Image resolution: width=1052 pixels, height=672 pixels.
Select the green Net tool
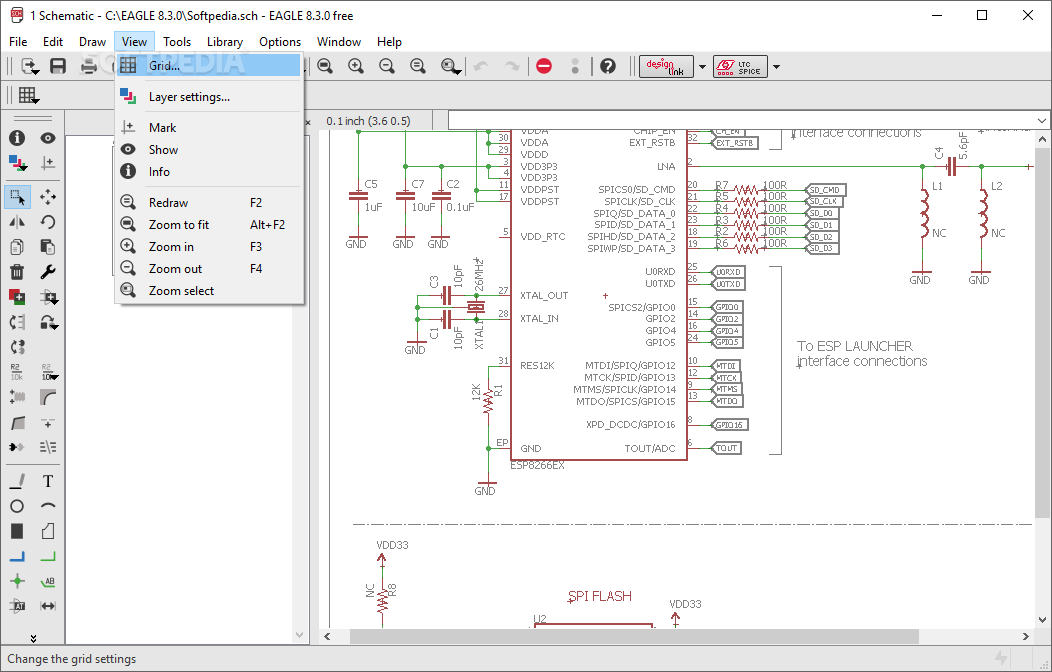(x=48, y=556)
